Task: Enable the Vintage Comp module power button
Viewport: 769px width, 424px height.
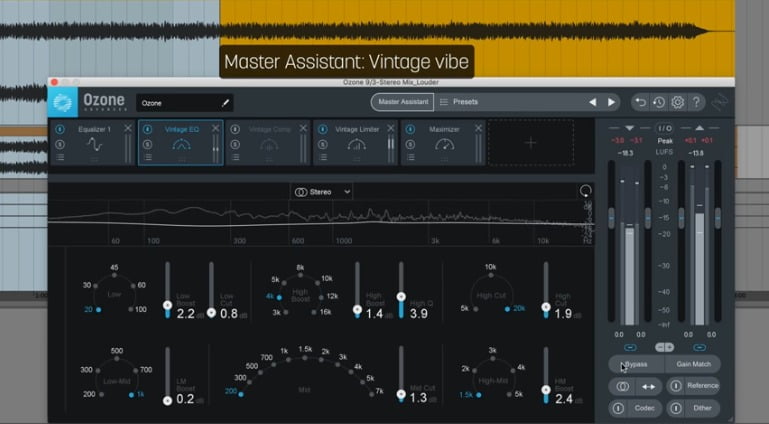Action: (x=235, y=129)
